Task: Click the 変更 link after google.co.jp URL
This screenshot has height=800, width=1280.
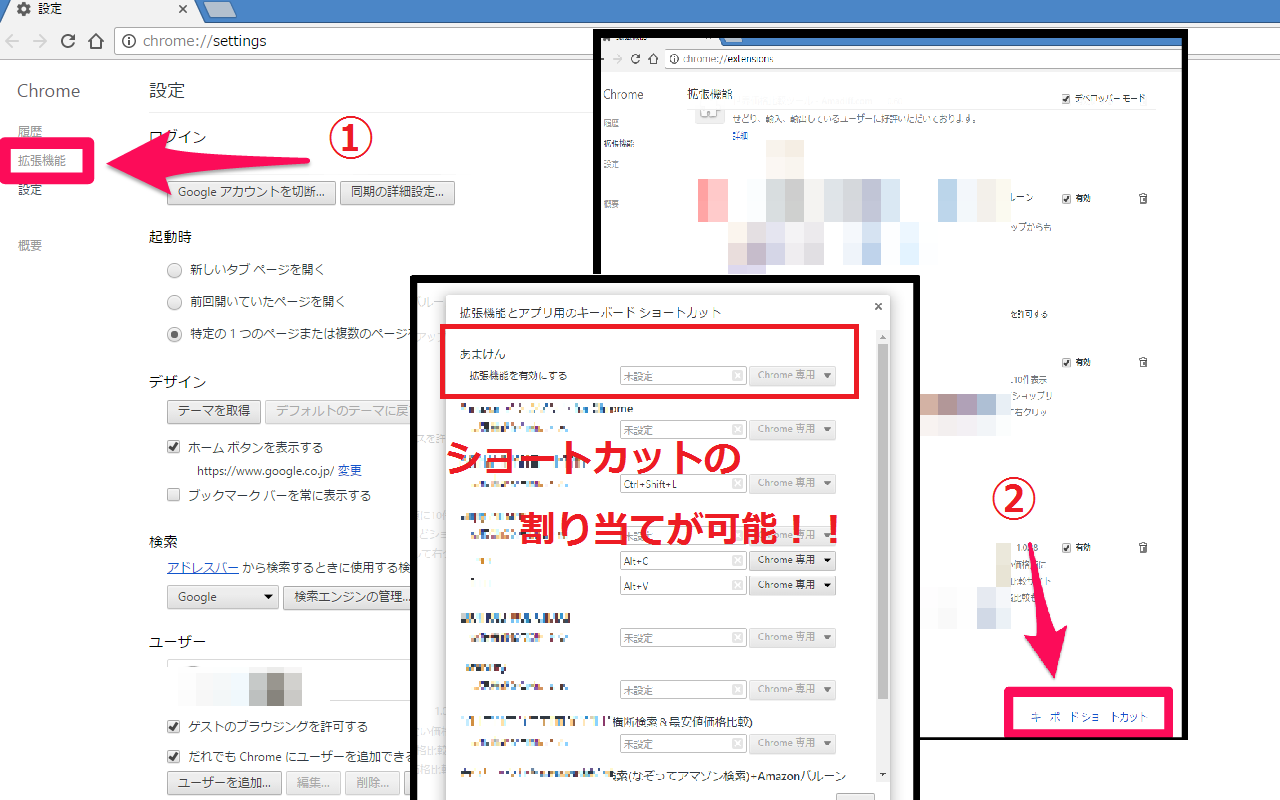Action: pos(349,470)
